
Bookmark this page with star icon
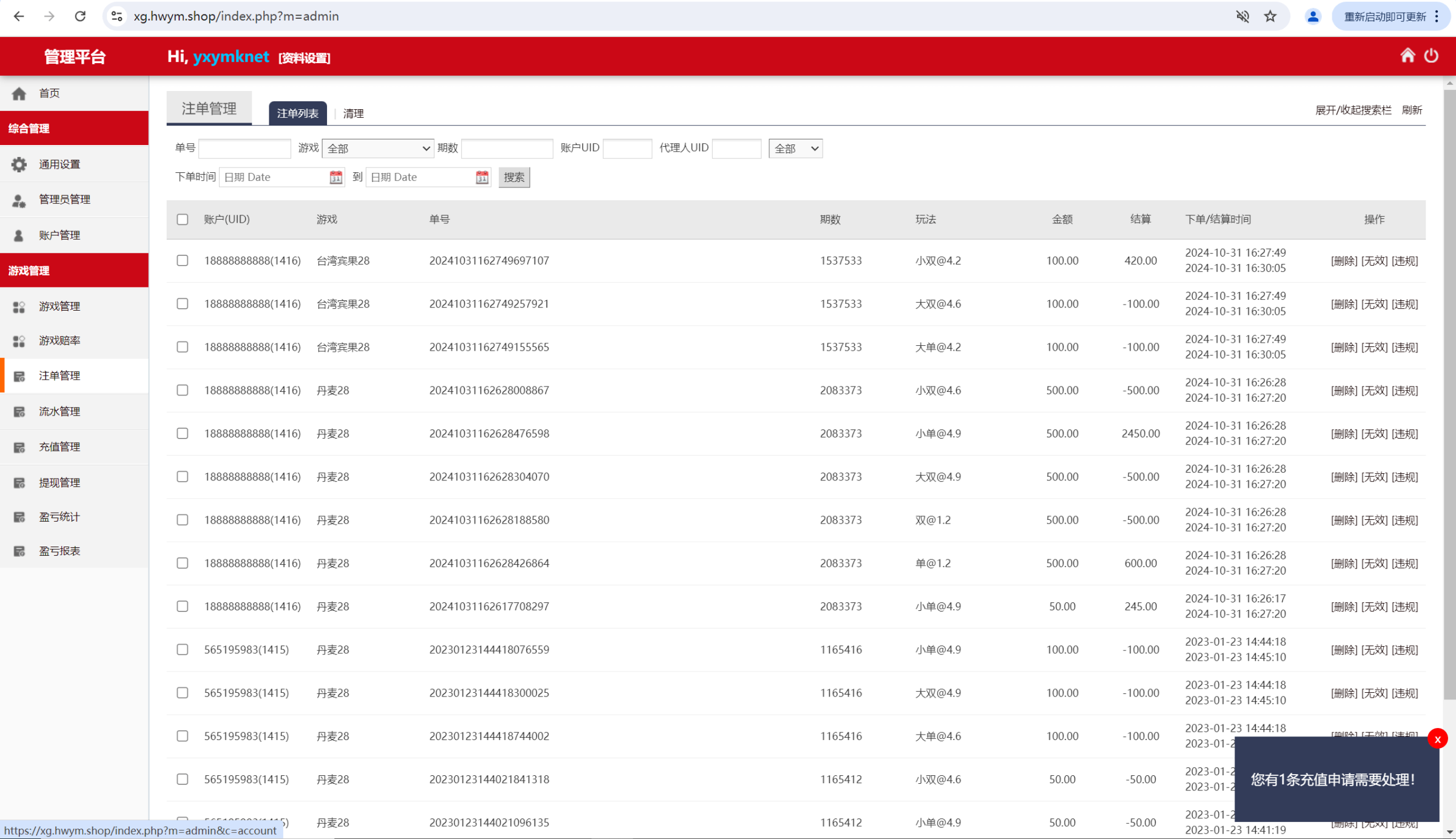(x=1270, y=16)
